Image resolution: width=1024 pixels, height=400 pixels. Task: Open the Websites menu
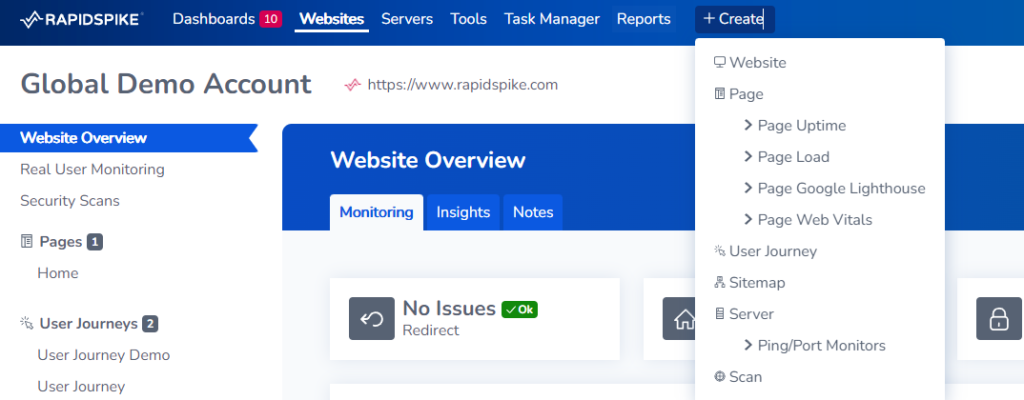pos(331,19)
